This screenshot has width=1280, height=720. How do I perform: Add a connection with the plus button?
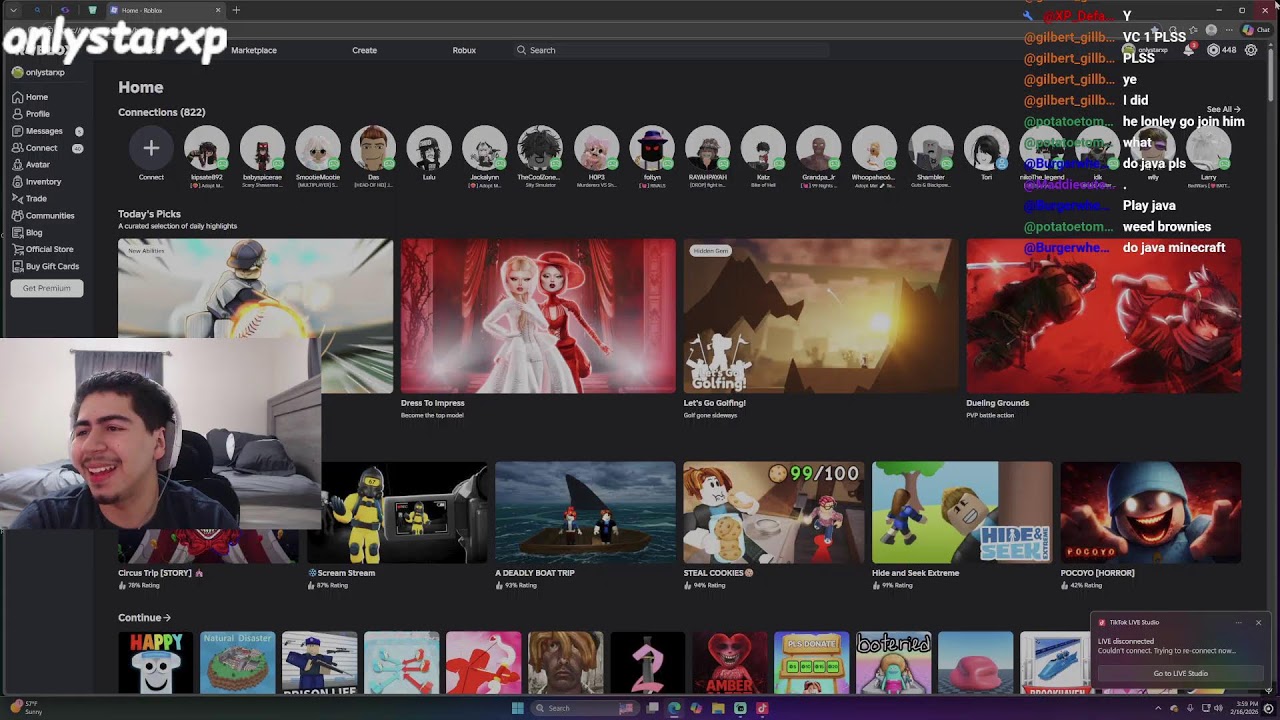click(151, 149)
